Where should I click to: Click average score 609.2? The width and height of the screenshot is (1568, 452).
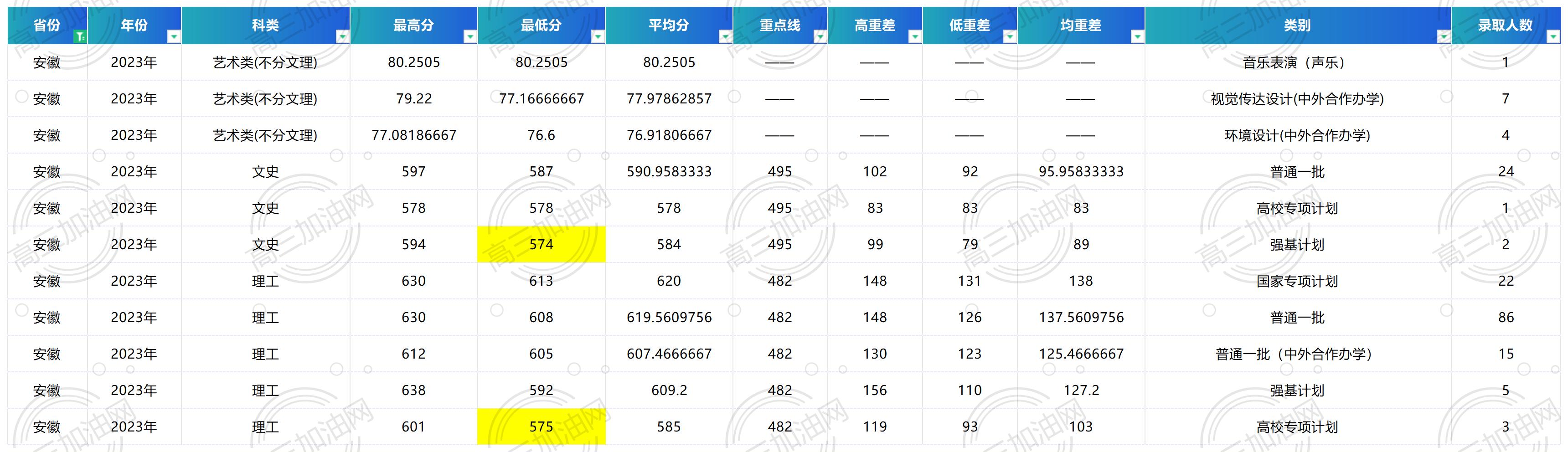(669, 390)
